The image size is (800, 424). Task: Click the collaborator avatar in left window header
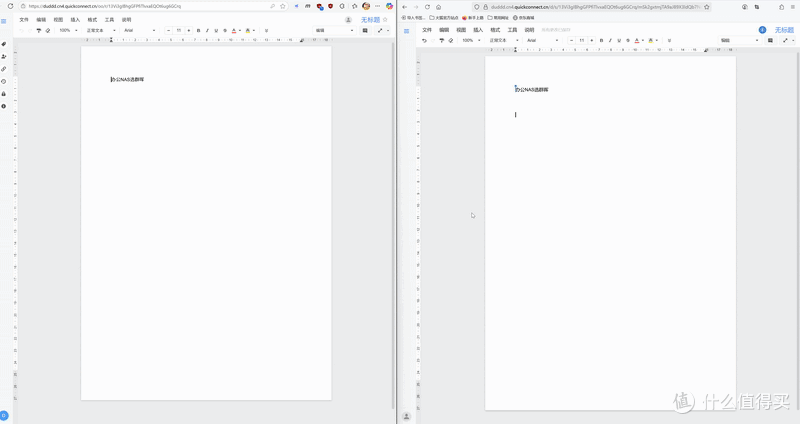(348, 20)
